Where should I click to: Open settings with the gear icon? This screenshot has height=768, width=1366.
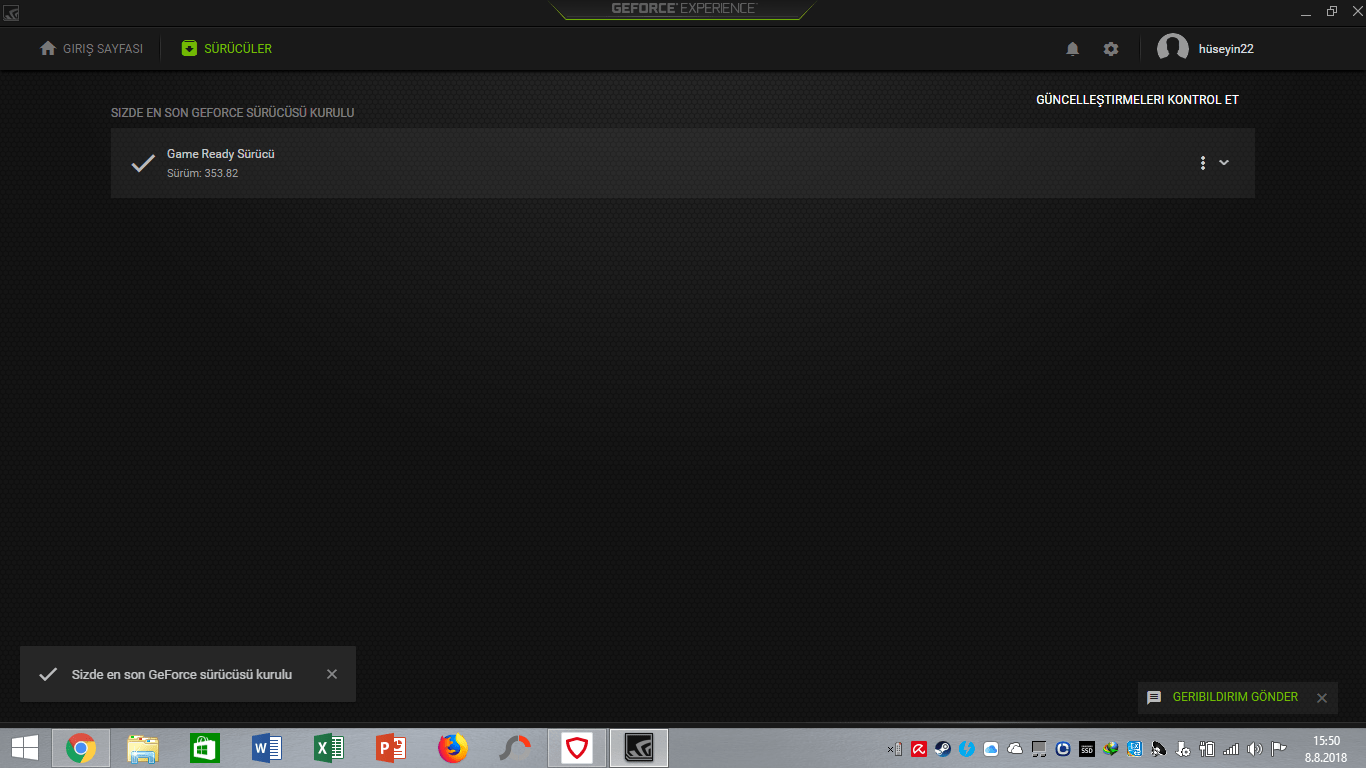1111,48
